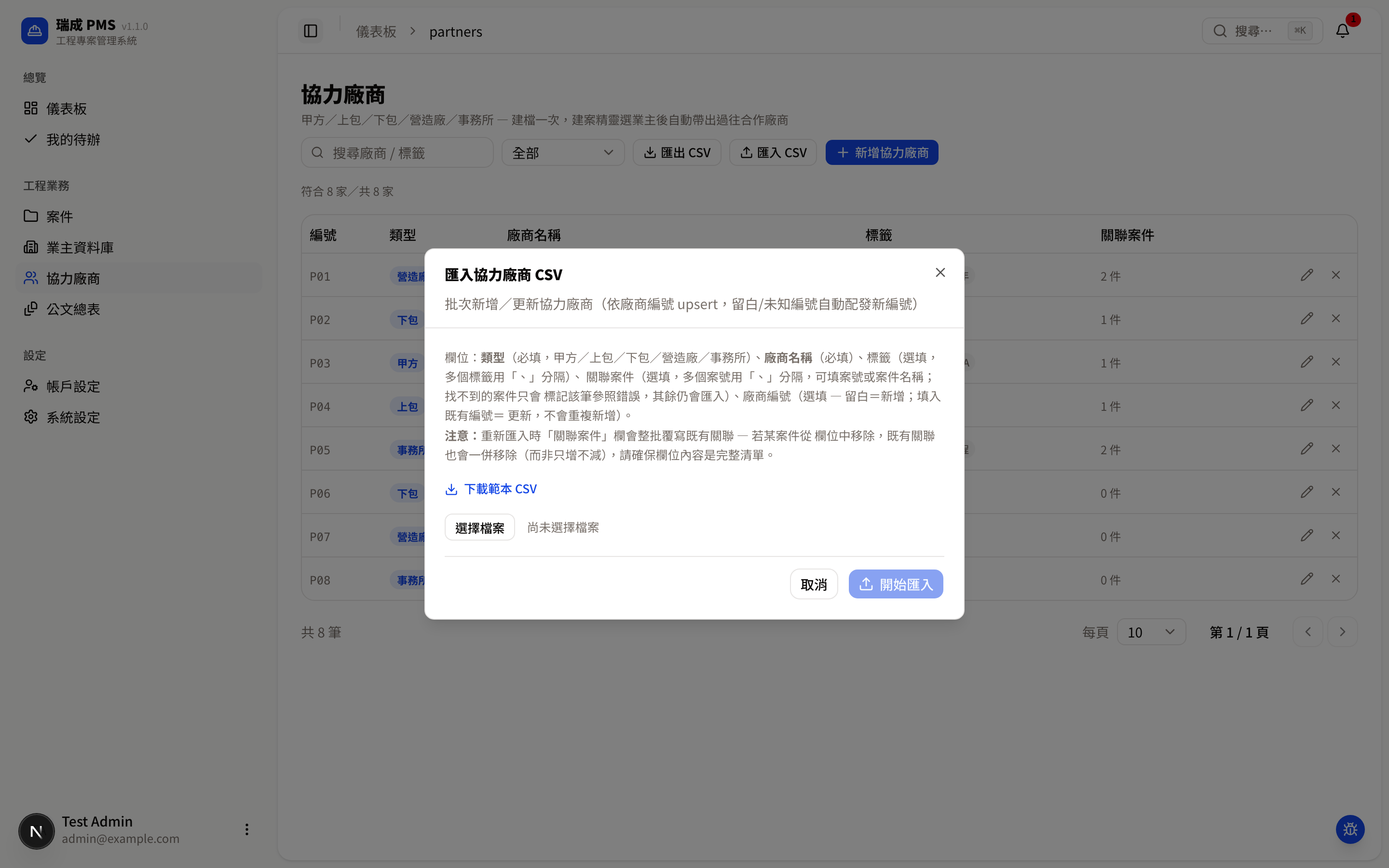Open 系統設定 in the sidebar
This screenshot has width=1389, height=868.
point(139,417)
